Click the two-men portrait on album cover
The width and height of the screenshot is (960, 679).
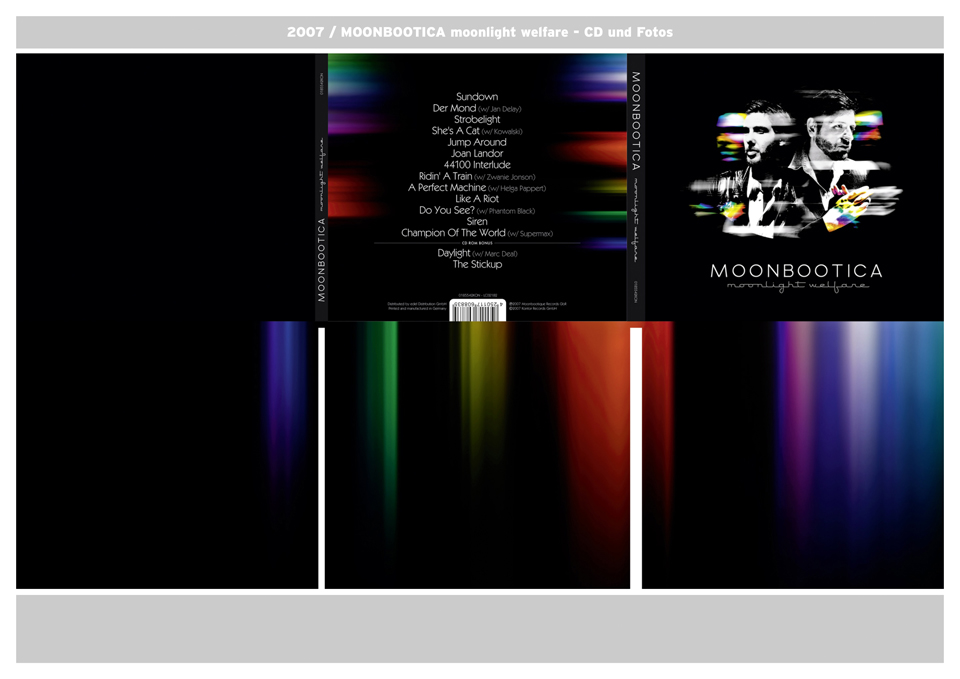[796, 160]
